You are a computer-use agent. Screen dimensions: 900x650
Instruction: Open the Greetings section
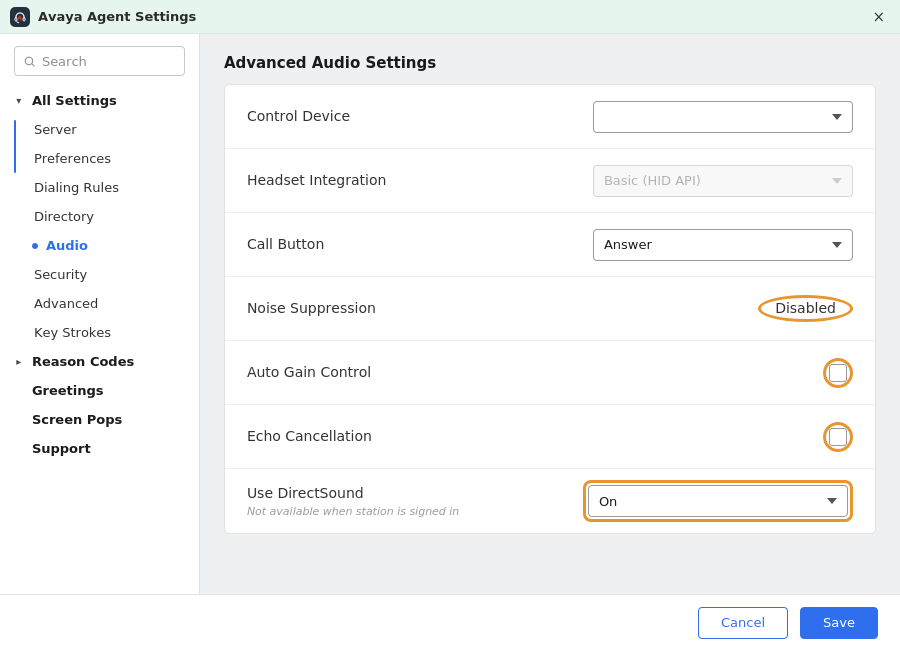pyautogui.click(x=68, y=390)
